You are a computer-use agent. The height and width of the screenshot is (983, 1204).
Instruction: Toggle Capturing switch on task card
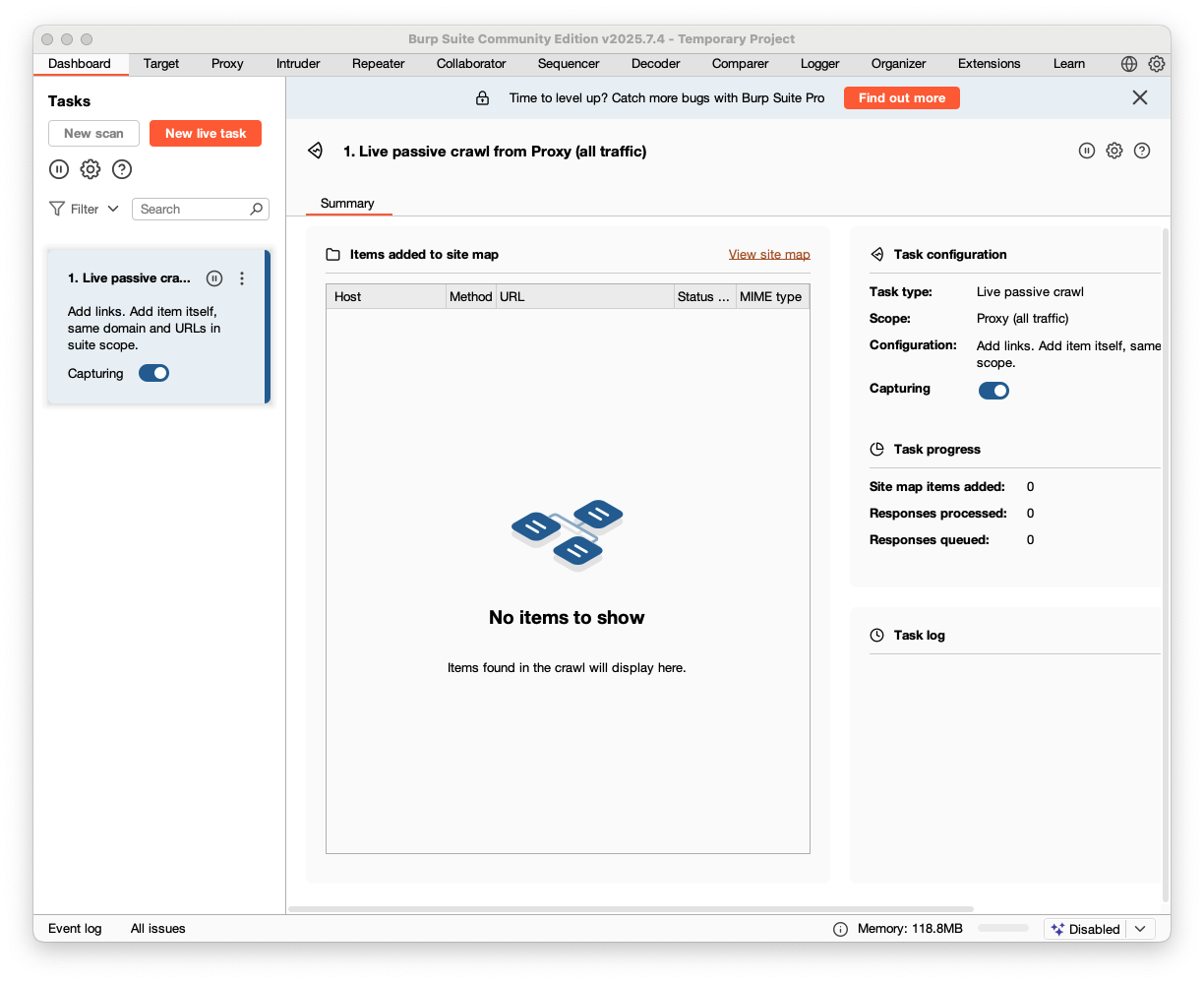point(154,373)
